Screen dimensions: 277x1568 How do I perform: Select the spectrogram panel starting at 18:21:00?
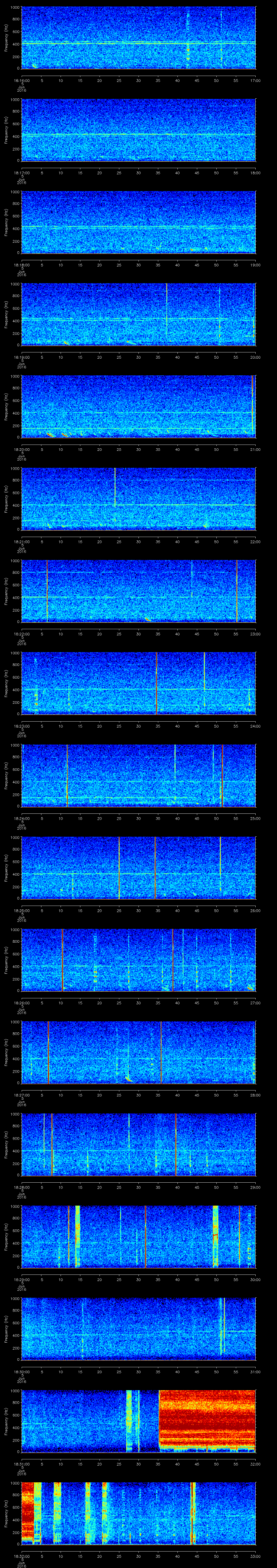point(138,499)
